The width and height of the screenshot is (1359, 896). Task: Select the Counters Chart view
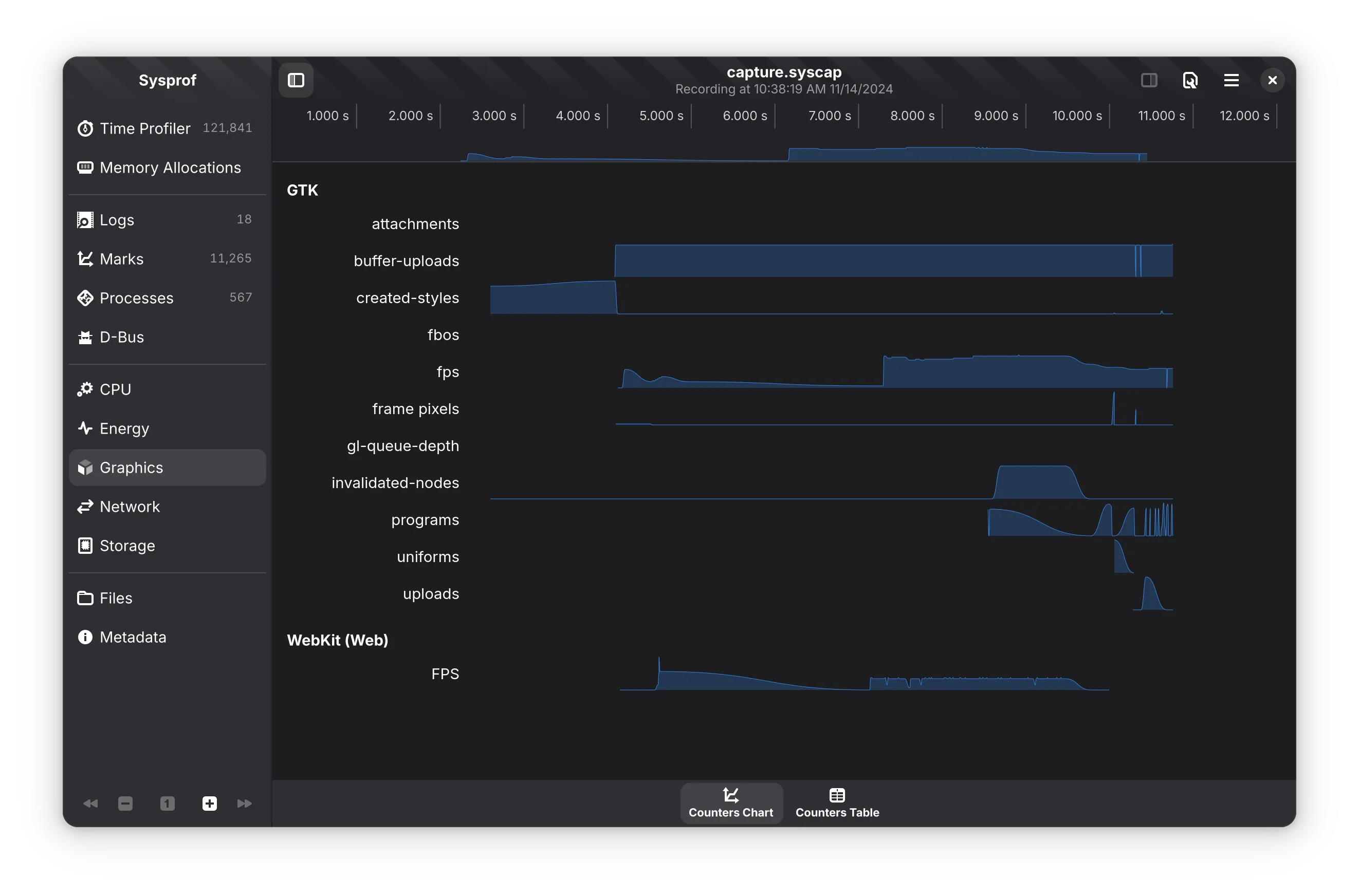tap(730, 802)
